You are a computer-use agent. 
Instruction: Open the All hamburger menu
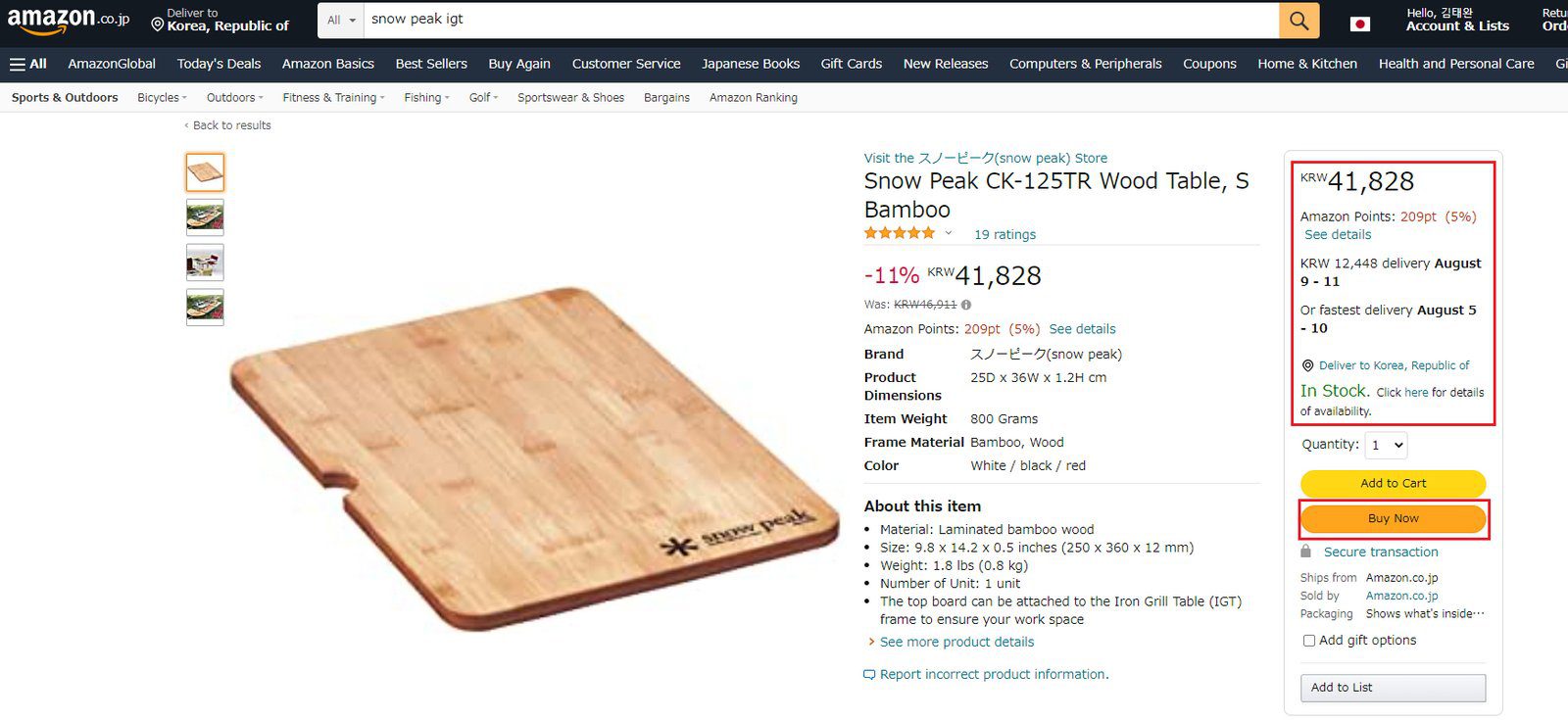(28, 64)
